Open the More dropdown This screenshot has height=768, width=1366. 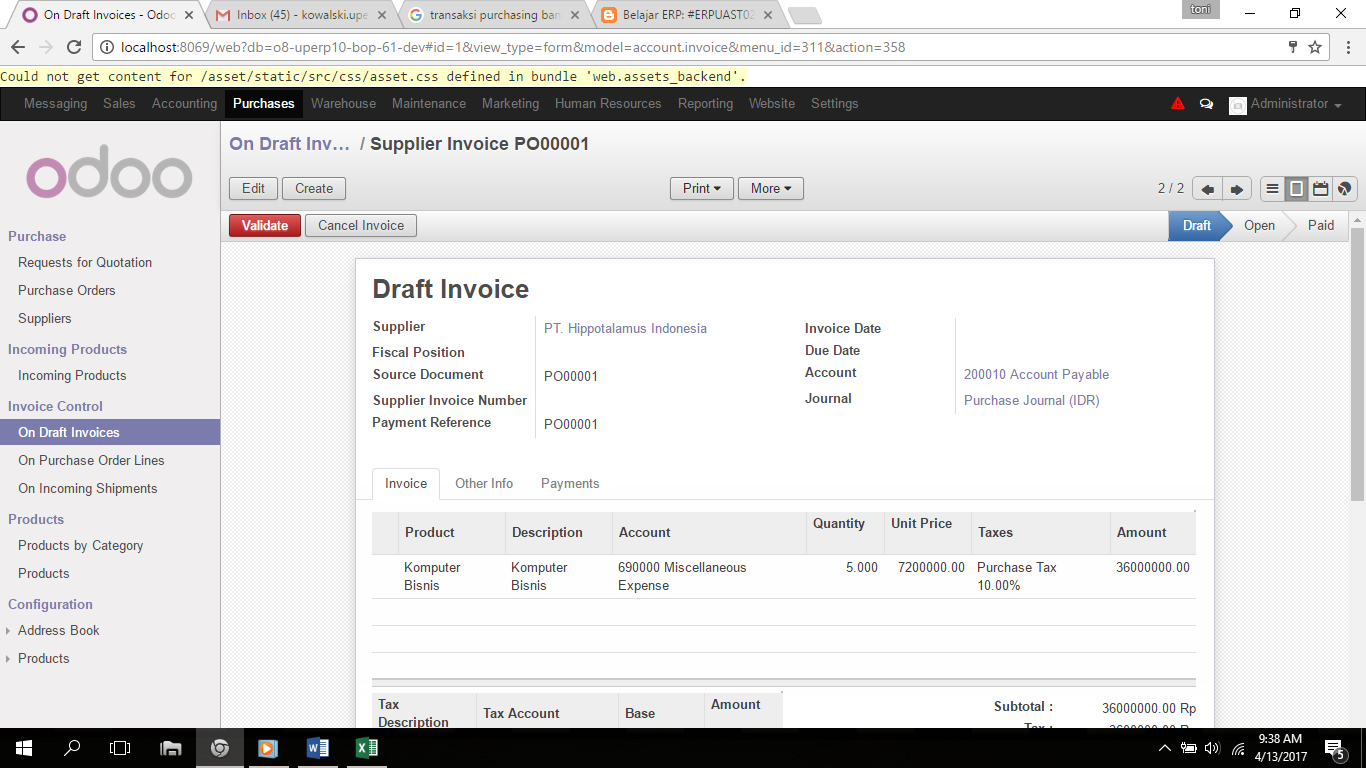point(770,188)
